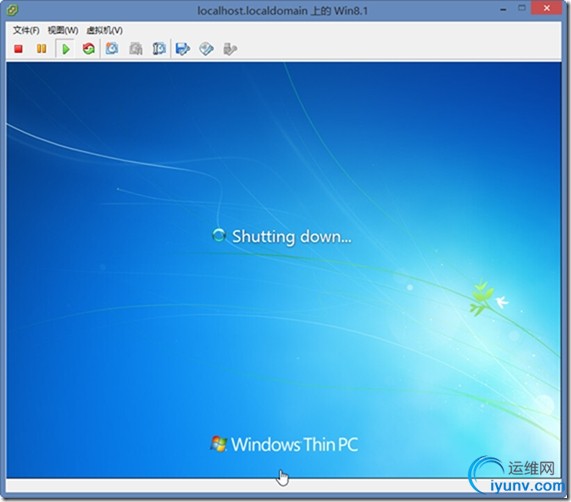Click the floppy drive connect icon

click(183, 49)
